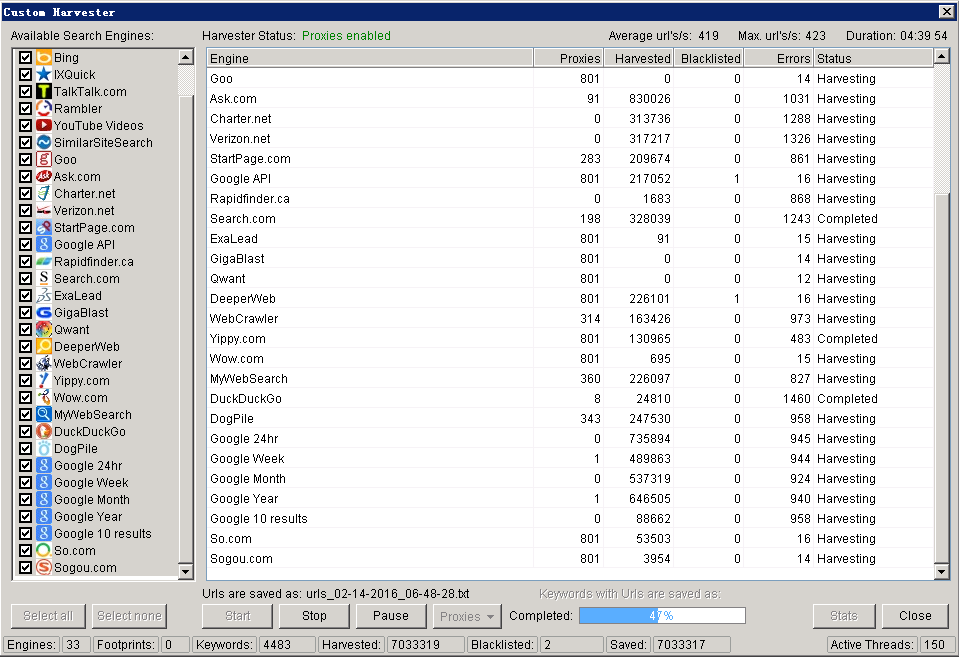This screenshot has width=959, height=657.
Task: Click the DuckDuckGo icon in engine list
Action: pos(43,431)
